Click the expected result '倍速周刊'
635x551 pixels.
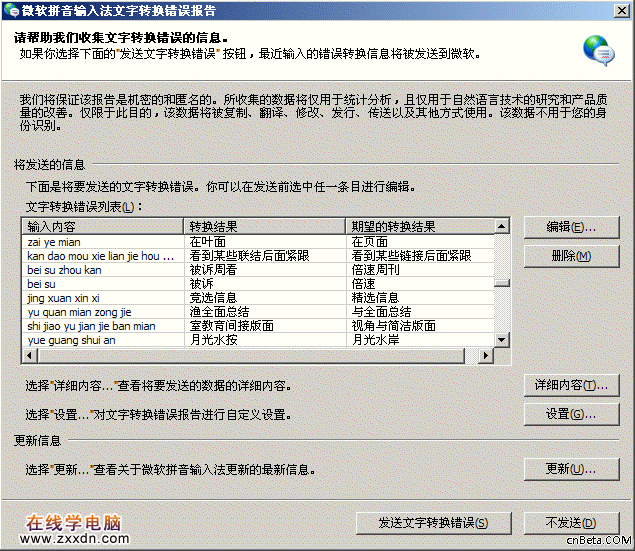click(x=375, y=270)
